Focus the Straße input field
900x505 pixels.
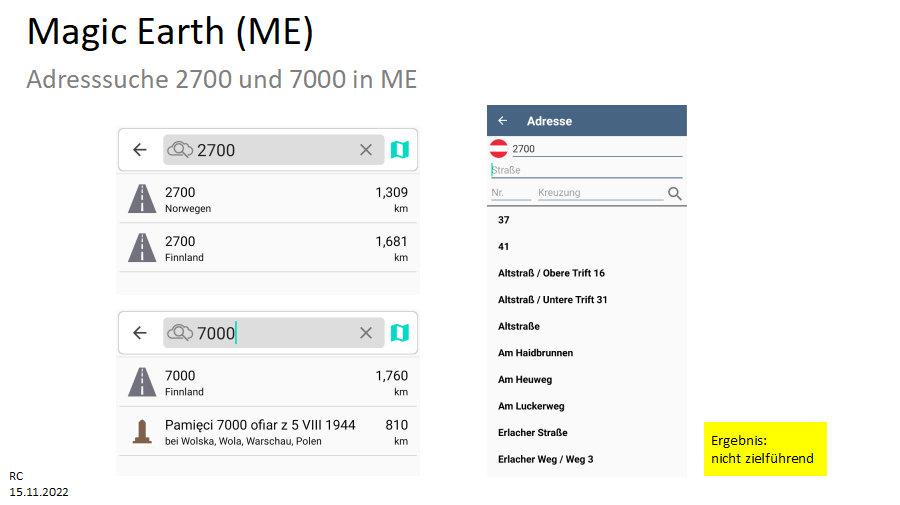pos(587,170)
